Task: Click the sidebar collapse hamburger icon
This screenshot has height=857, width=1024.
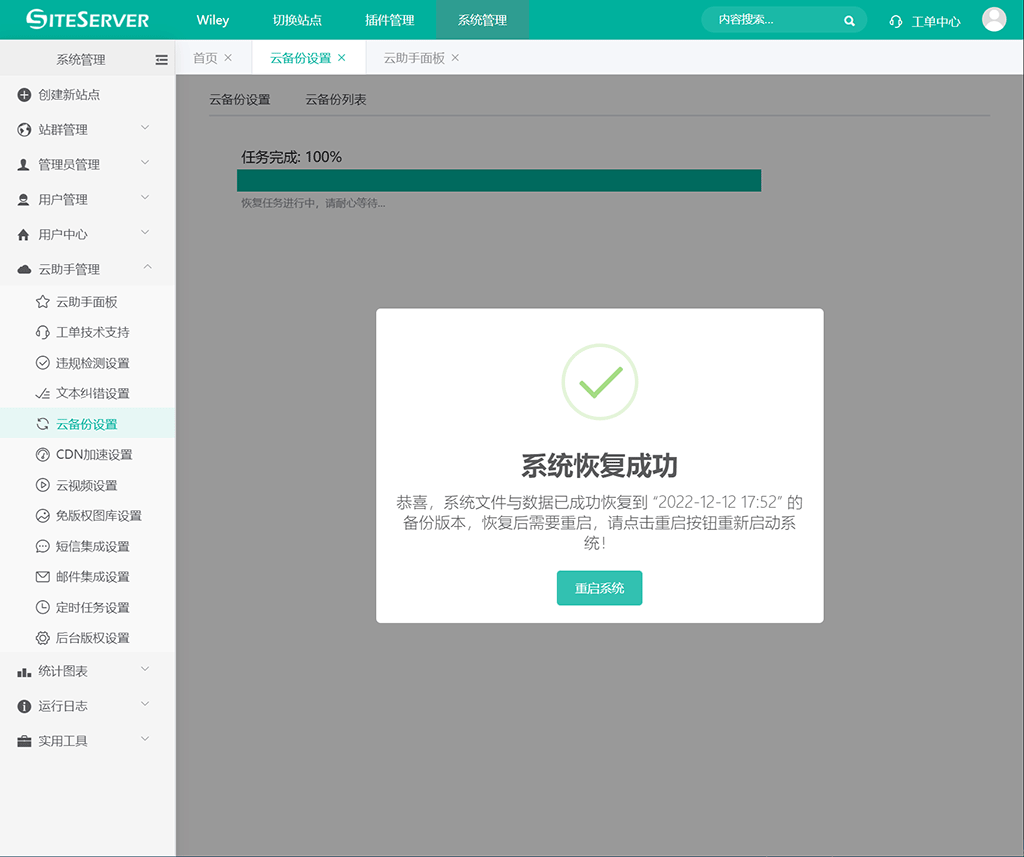Action: [161, 60]
